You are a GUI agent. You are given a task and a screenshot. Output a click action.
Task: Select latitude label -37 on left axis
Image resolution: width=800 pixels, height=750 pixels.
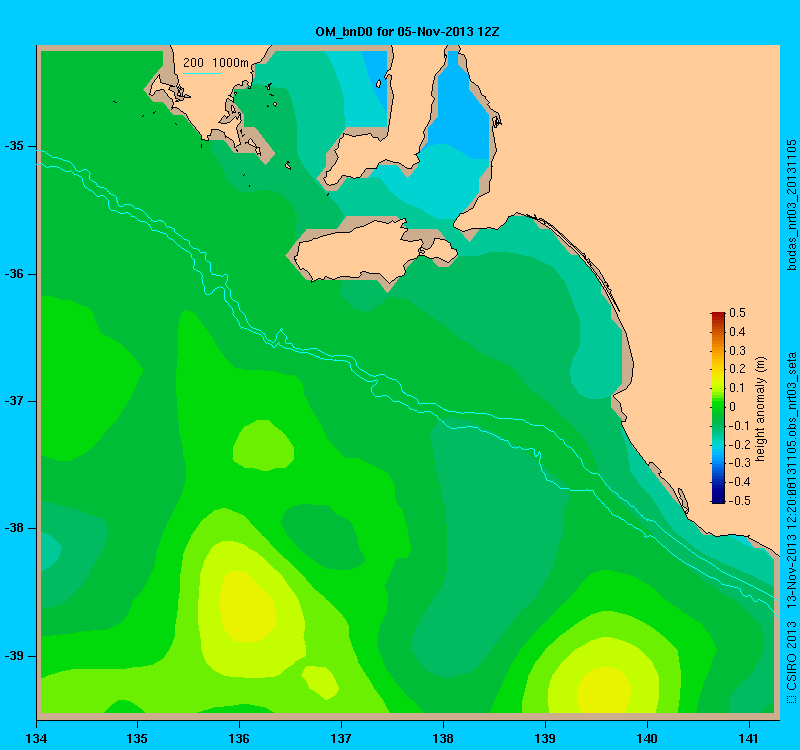14,401
